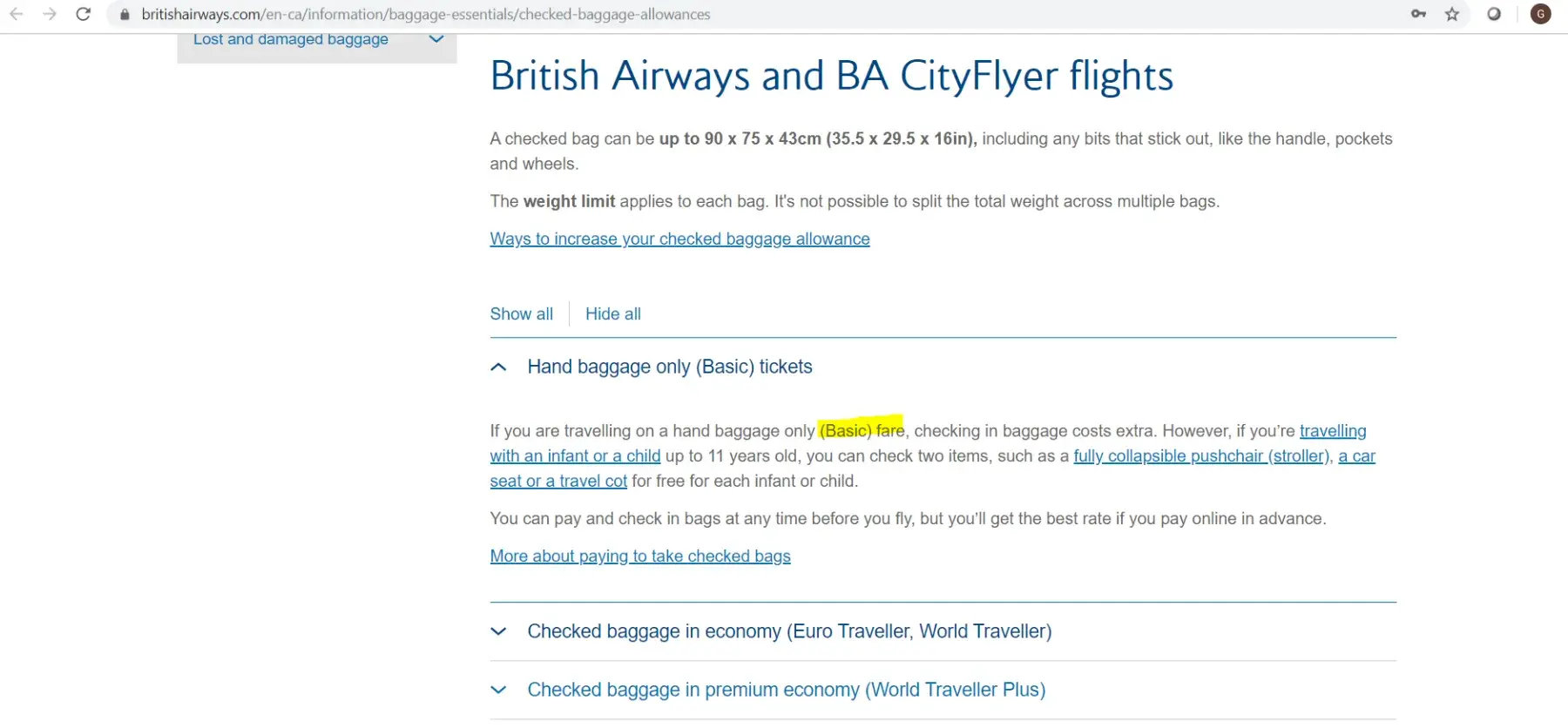
Task: Open More about paying for checked bags
Action: coord(640,556)
